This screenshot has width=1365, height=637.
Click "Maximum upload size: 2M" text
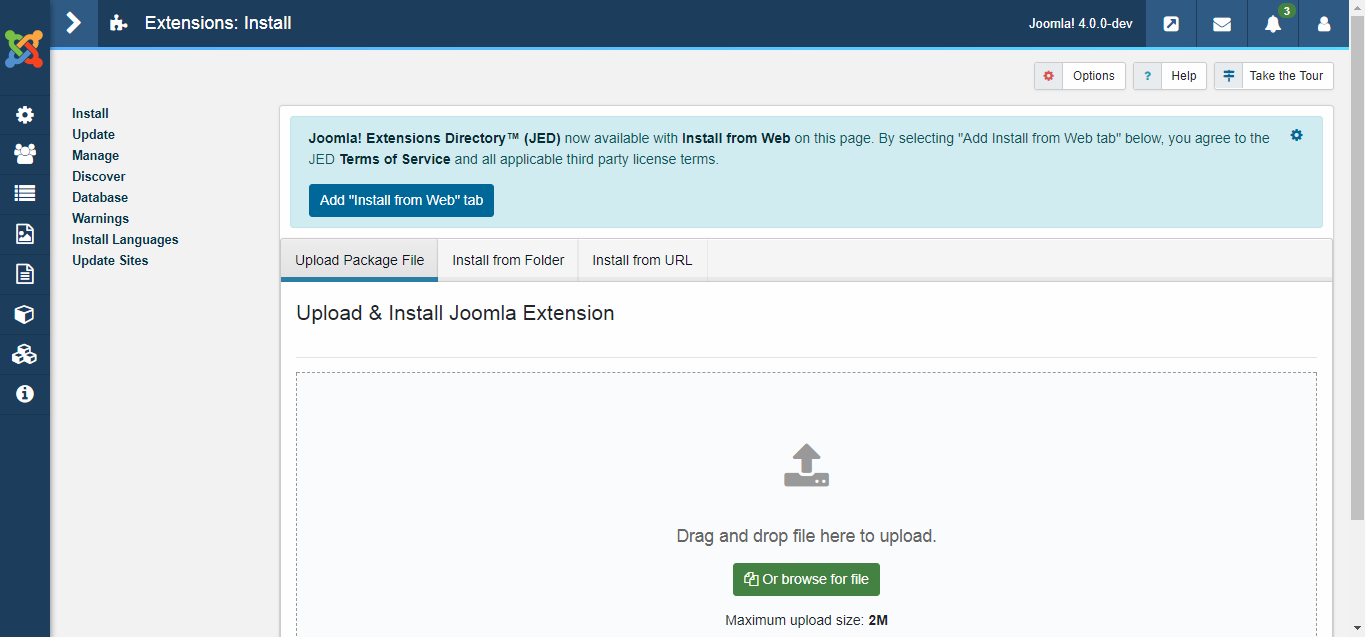click(x=806, y=620)
